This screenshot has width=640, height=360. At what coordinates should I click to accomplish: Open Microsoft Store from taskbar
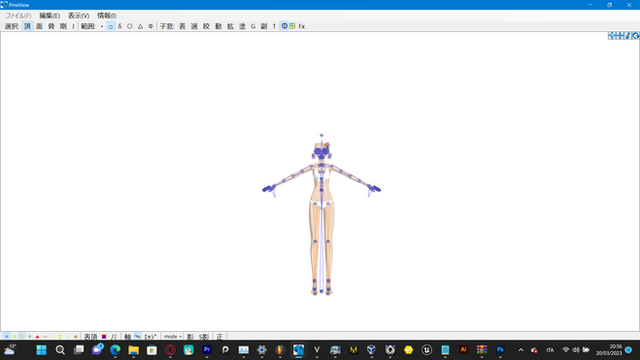tap(152, 350)
